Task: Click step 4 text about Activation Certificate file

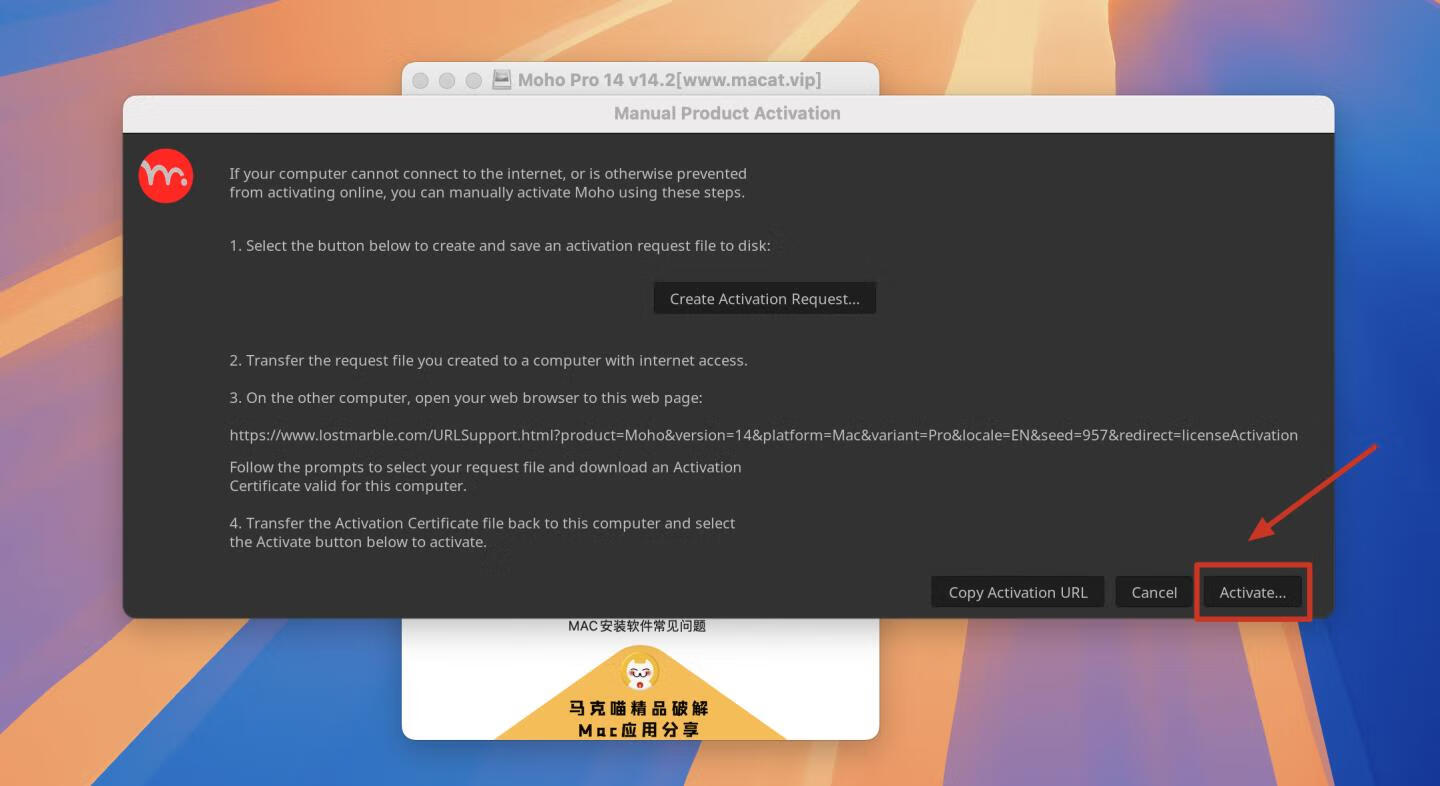Action: (x=482, y=532)
